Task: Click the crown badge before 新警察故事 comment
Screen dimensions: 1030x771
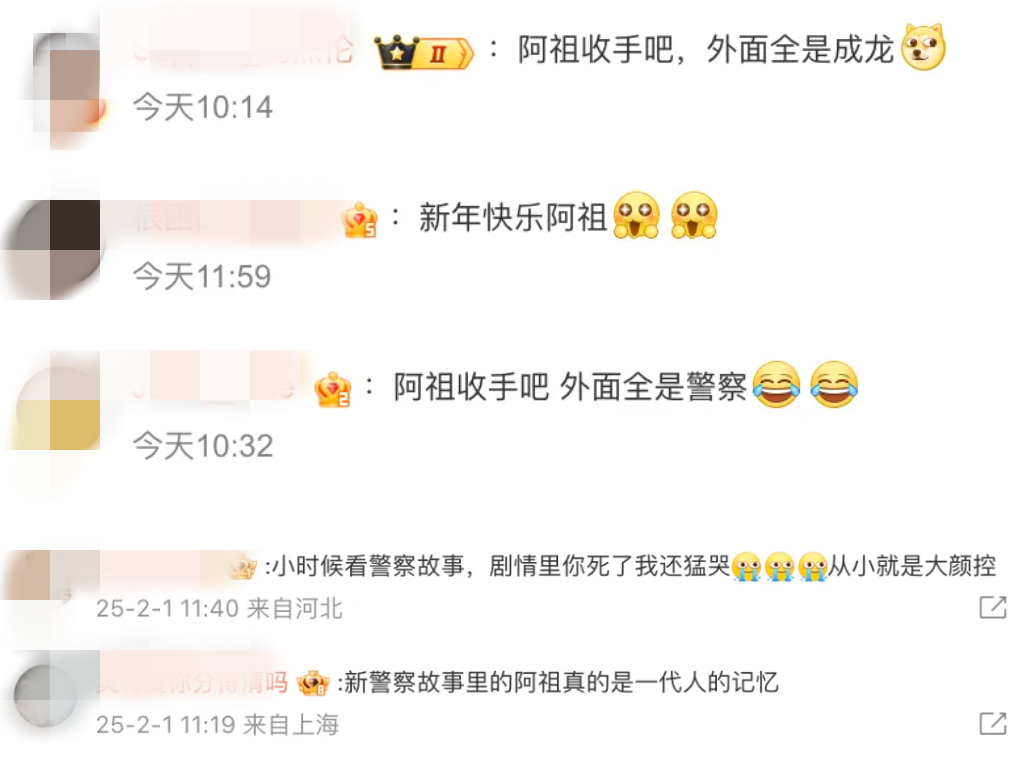Action: tap(313, 683)
